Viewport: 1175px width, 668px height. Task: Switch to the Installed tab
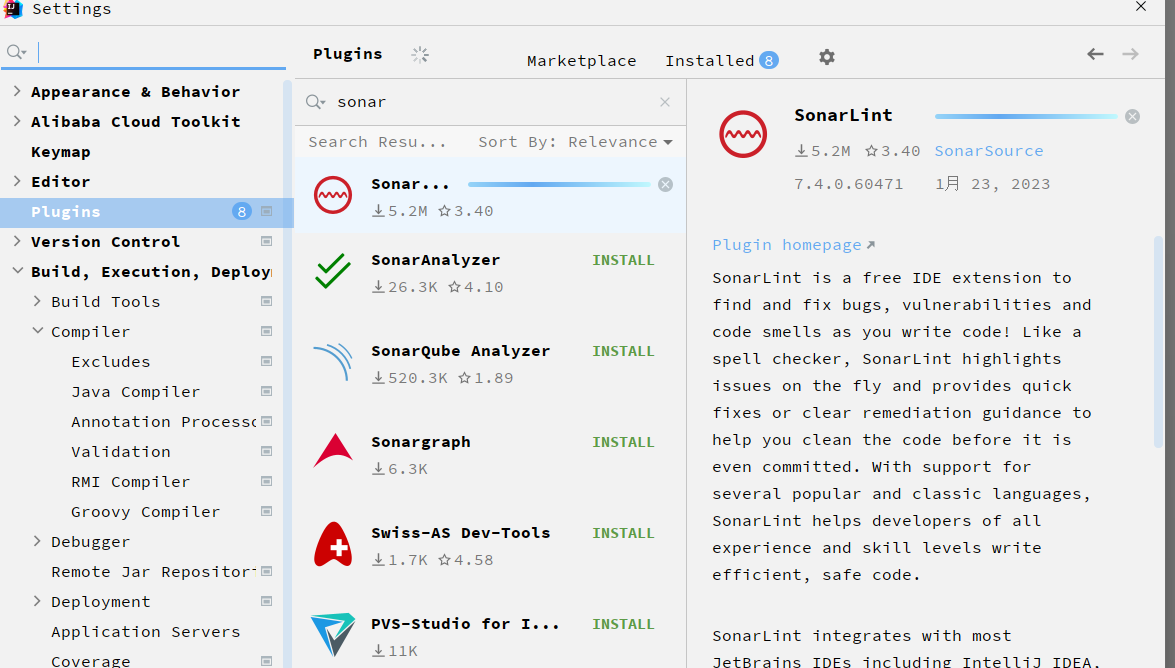coord(722,61)
